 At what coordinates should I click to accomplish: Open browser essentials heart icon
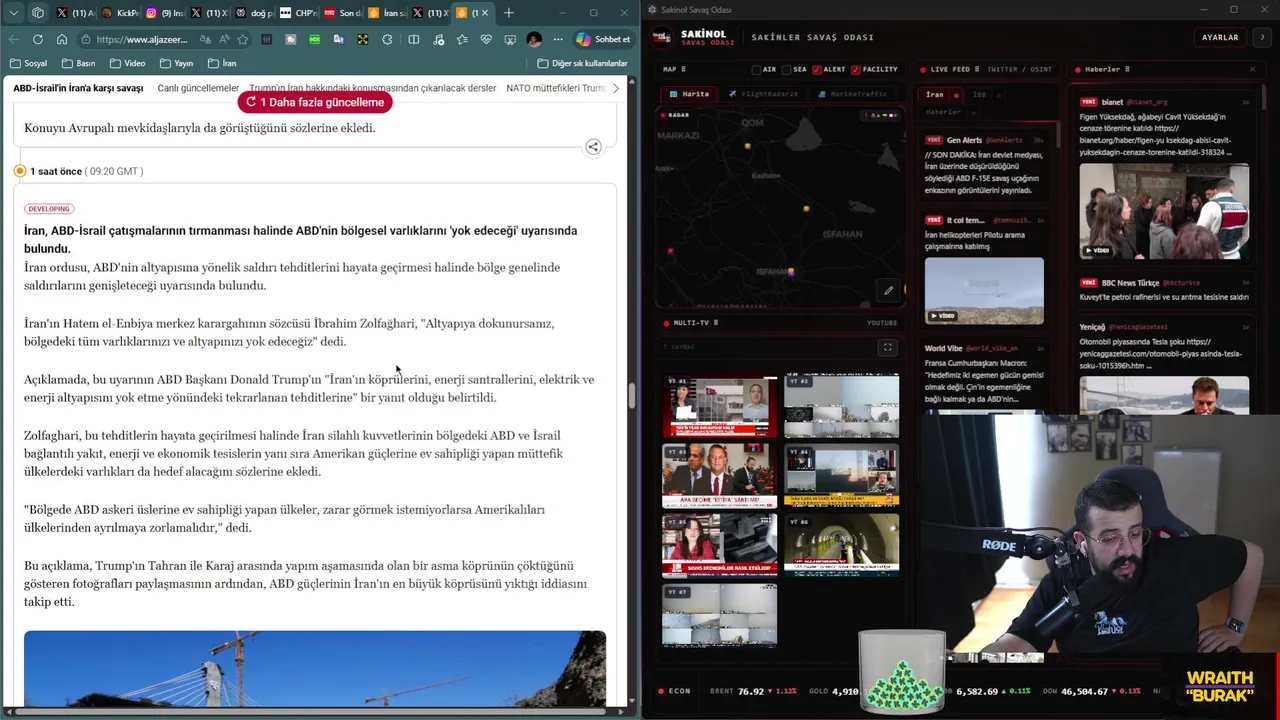486,39
